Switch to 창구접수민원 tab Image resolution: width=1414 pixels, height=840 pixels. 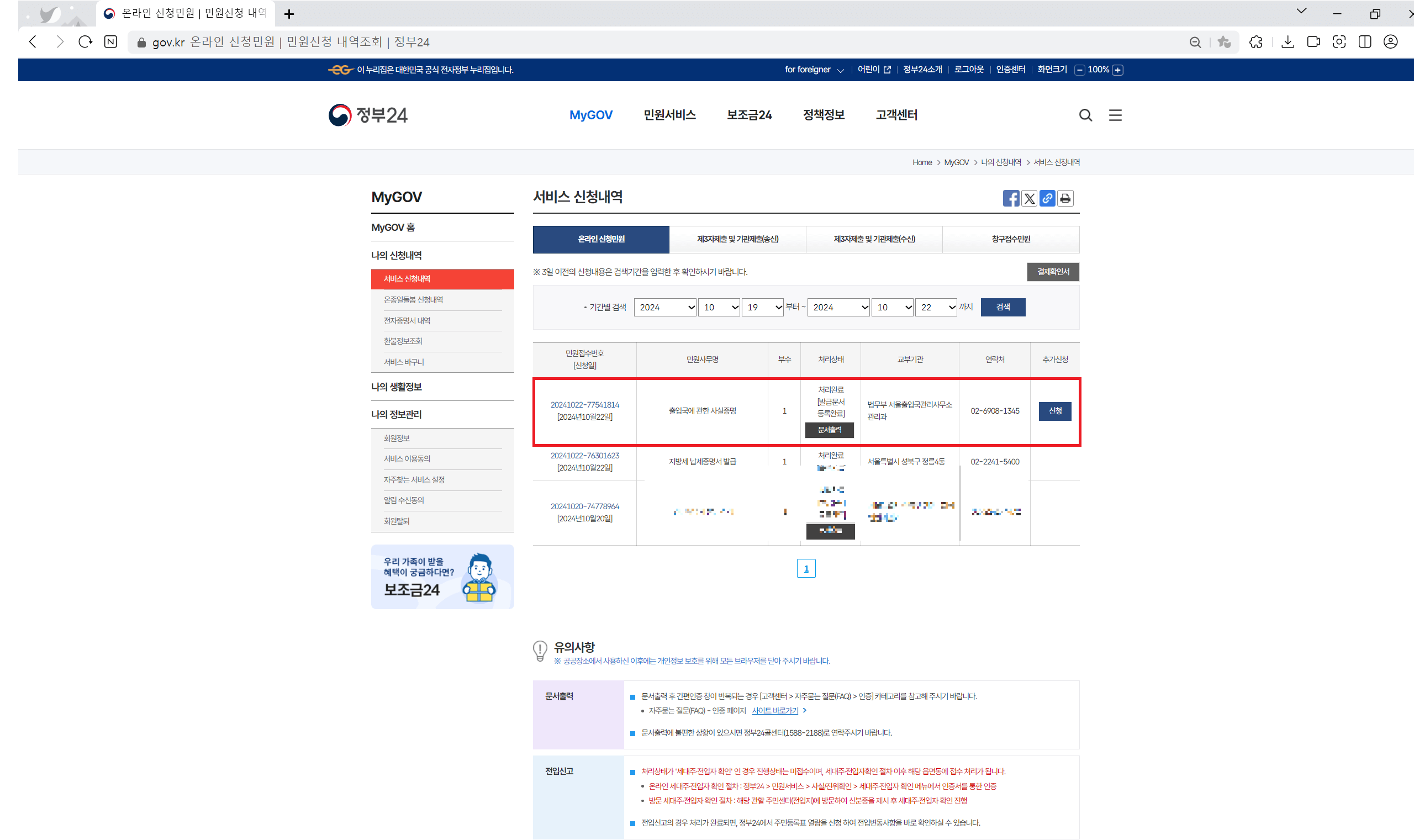(x=1010, y=240)
